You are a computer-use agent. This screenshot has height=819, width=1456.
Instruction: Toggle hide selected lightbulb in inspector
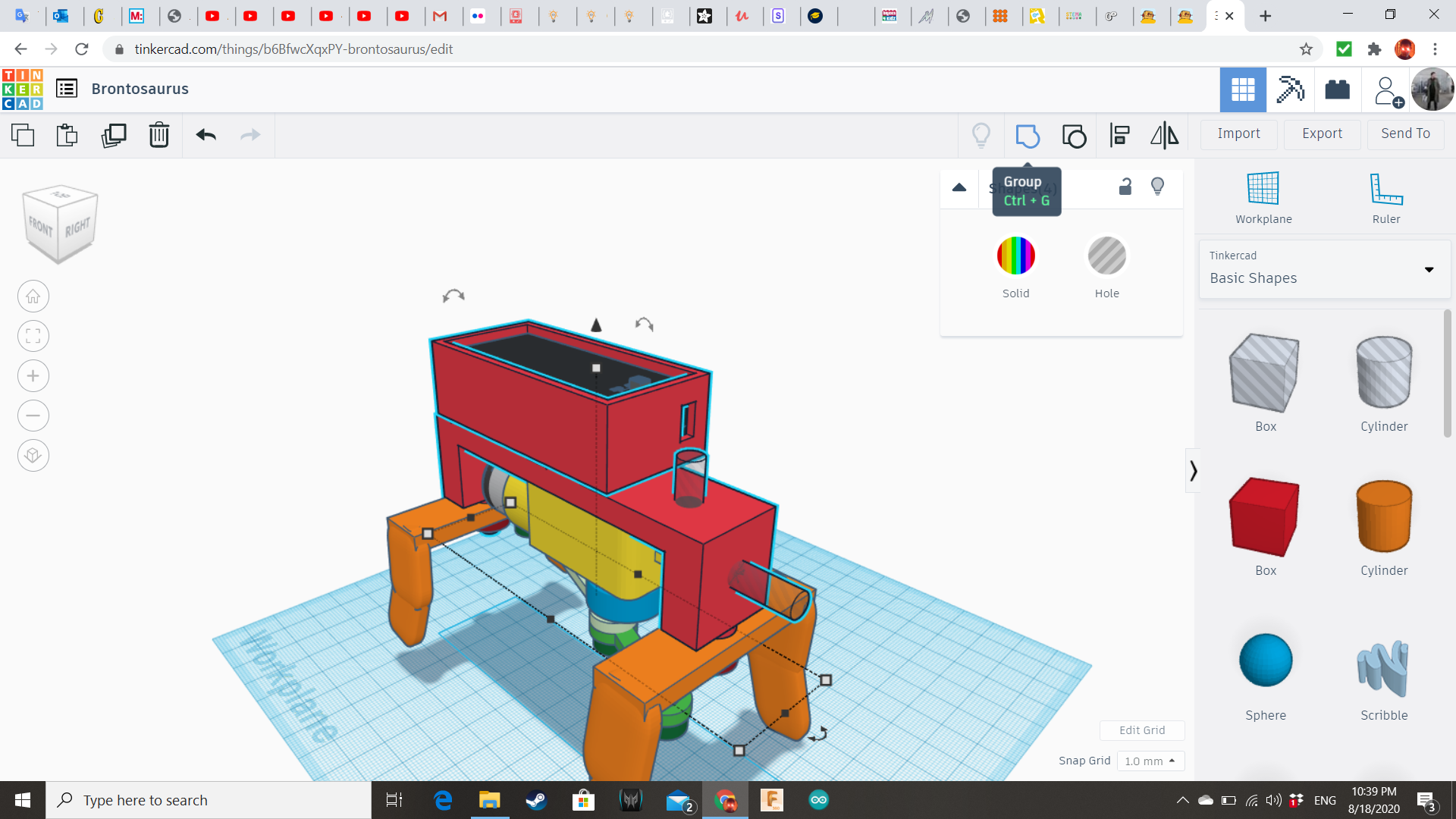coord(1157,187)
